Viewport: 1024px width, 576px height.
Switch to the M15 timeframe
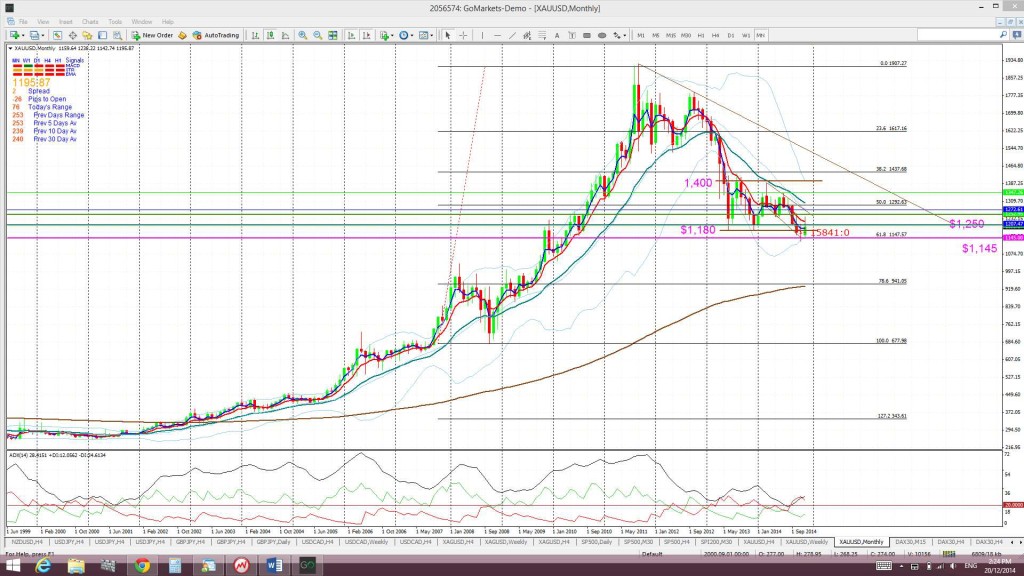pyautogui.click(x=671, y=35)
